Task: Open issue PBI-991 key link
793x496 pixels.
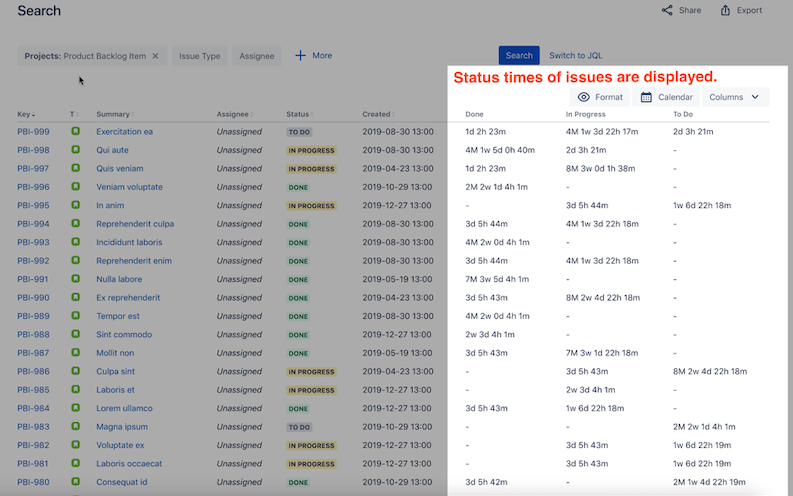Action: [33, 279]
